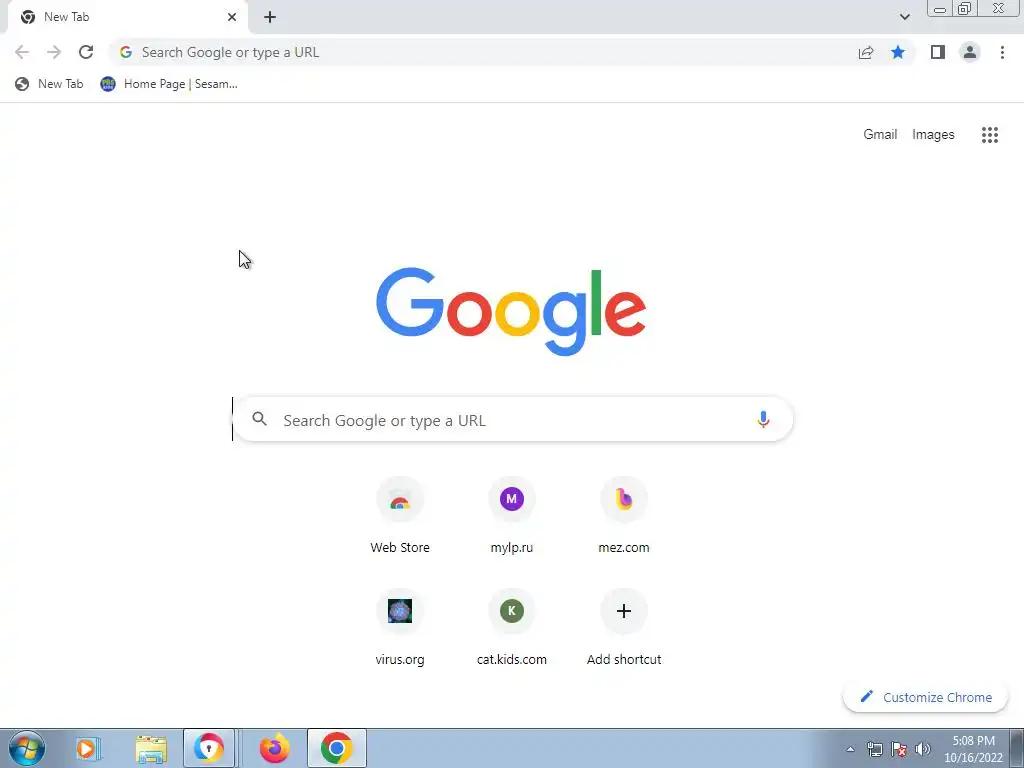1024x768 pixels.
Task: Click the Google logo
Action: click(x=511, y=312)
